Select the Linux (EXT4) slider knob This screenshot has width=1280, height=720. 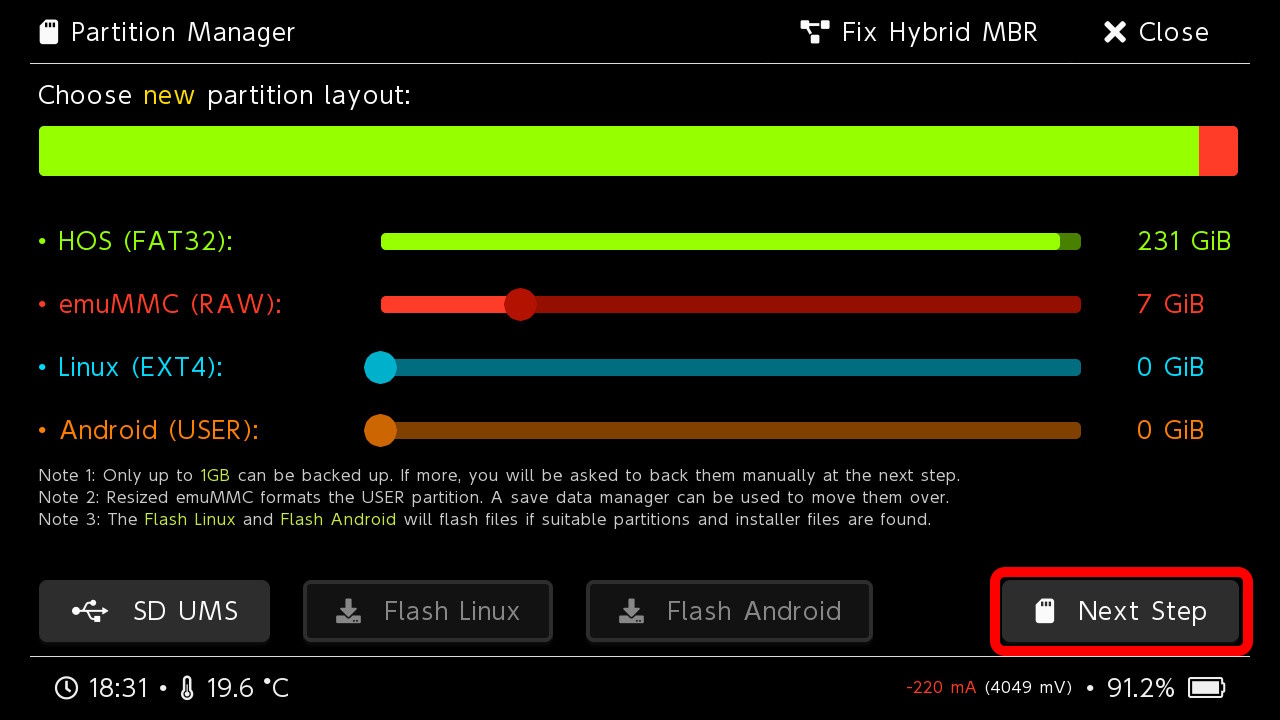[x=380, y=367]
